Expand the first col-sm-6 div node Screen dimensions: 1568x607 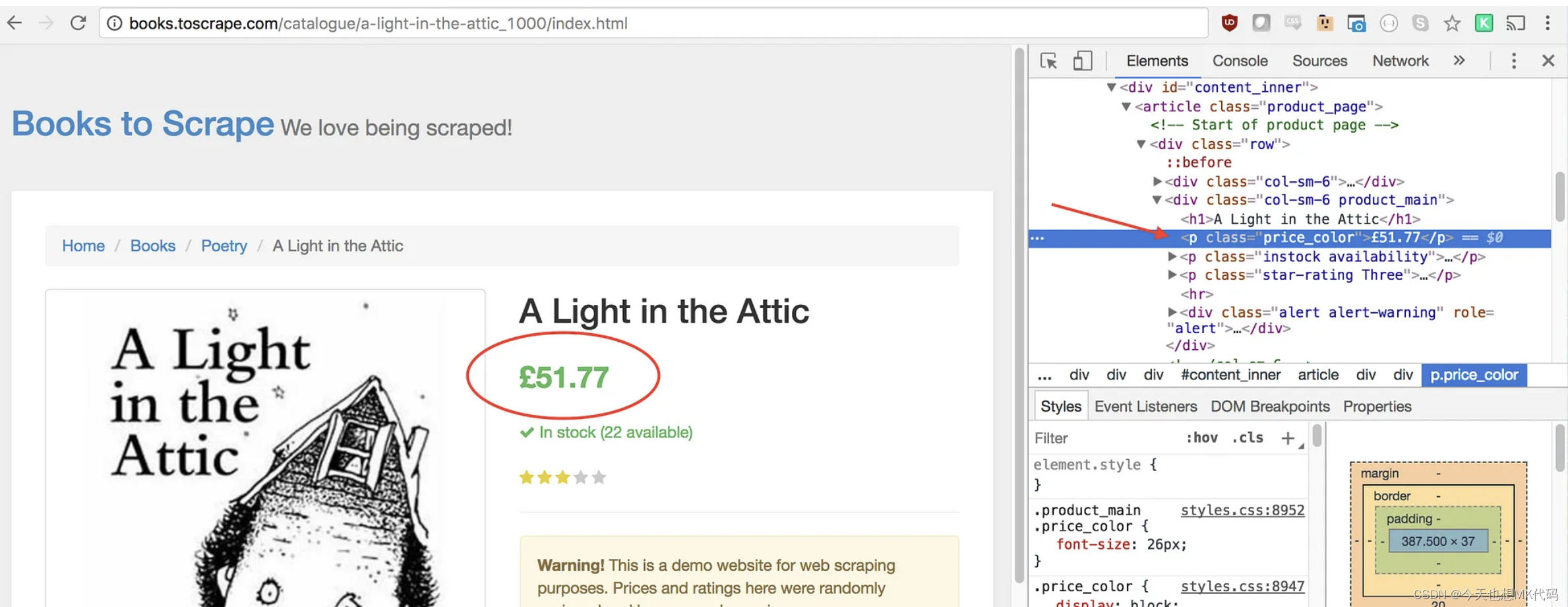click(x=1157, y=181)
